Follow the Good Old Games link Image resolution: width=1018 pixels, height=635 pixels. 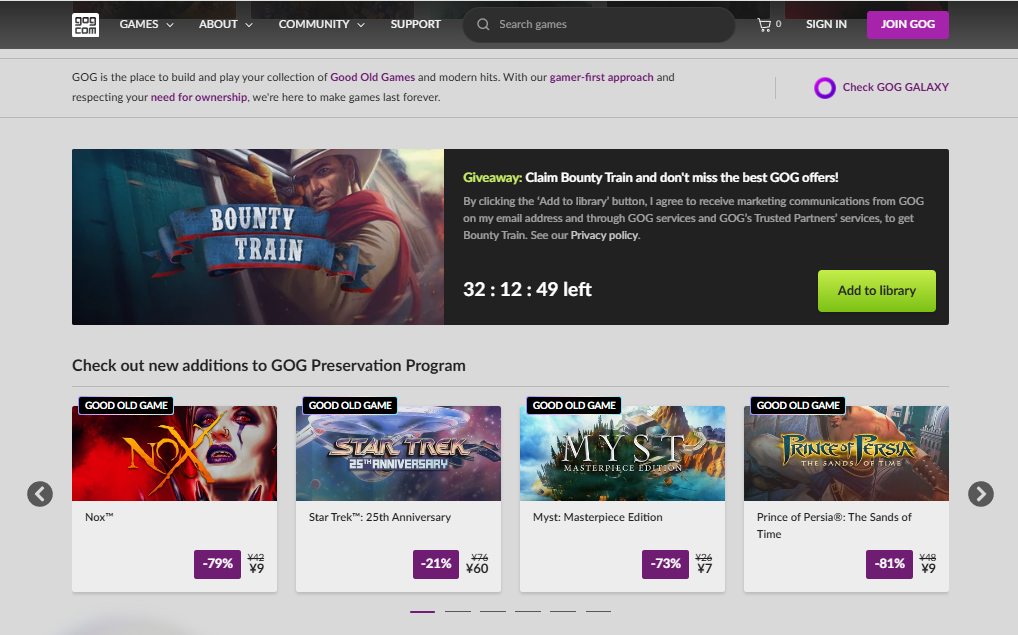pos(373,77)
